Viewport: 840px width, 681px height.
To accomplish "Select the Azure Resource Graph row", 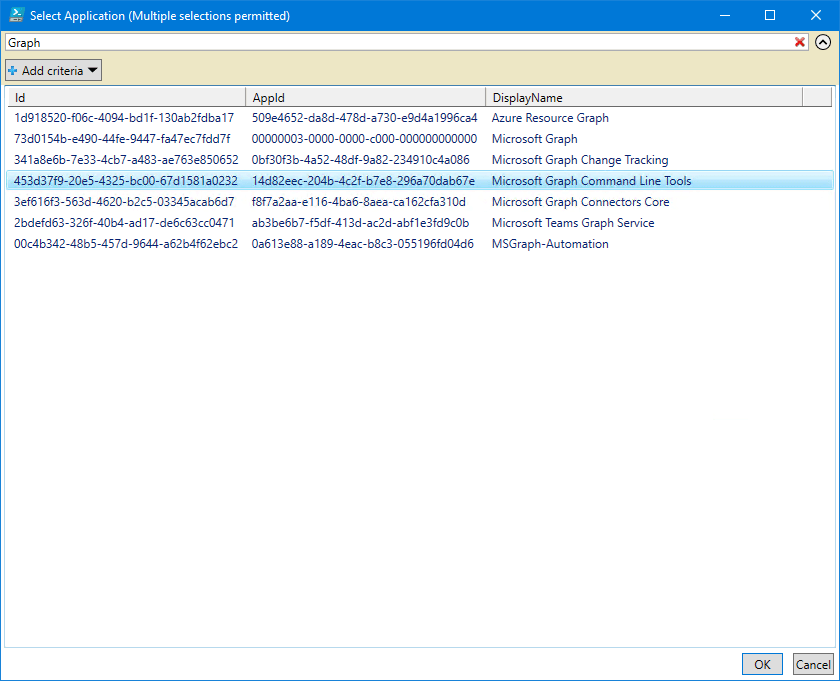I will coord(550,118).
